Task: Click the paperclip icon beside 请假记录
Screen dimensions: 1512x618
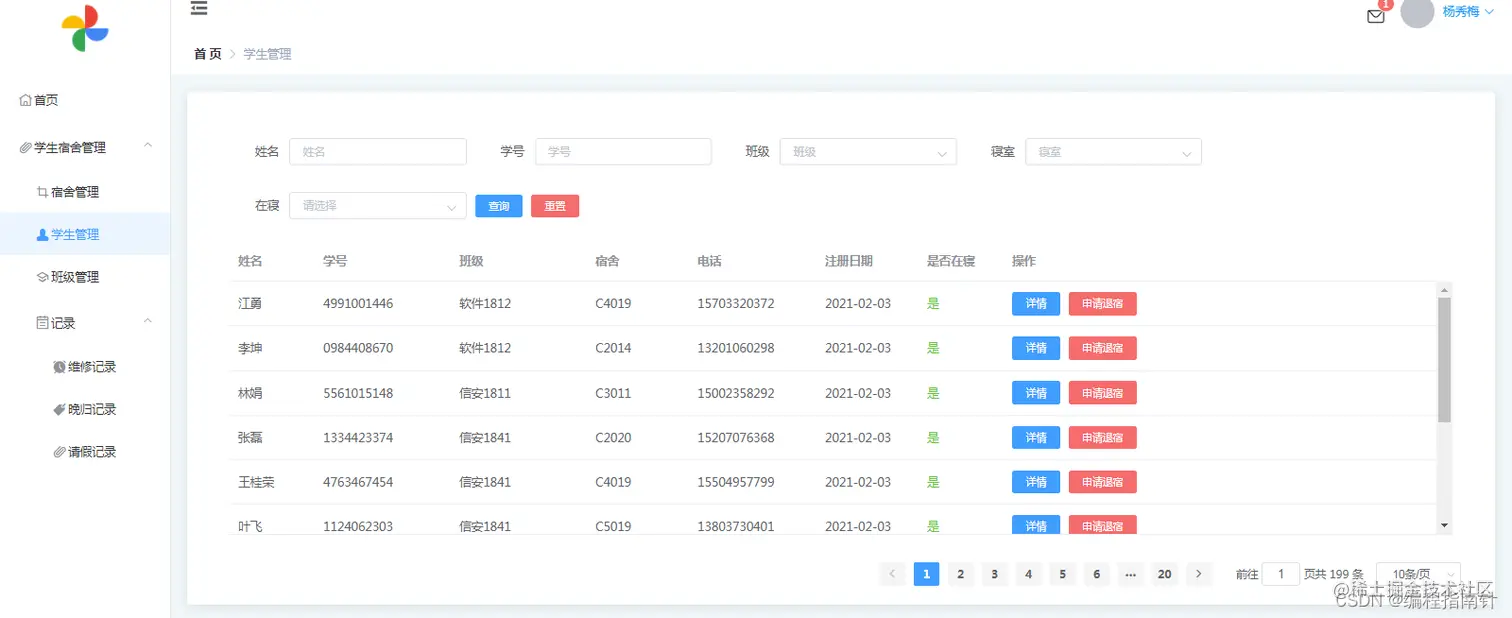Action: pyautogui.click(x=59, y=452)
